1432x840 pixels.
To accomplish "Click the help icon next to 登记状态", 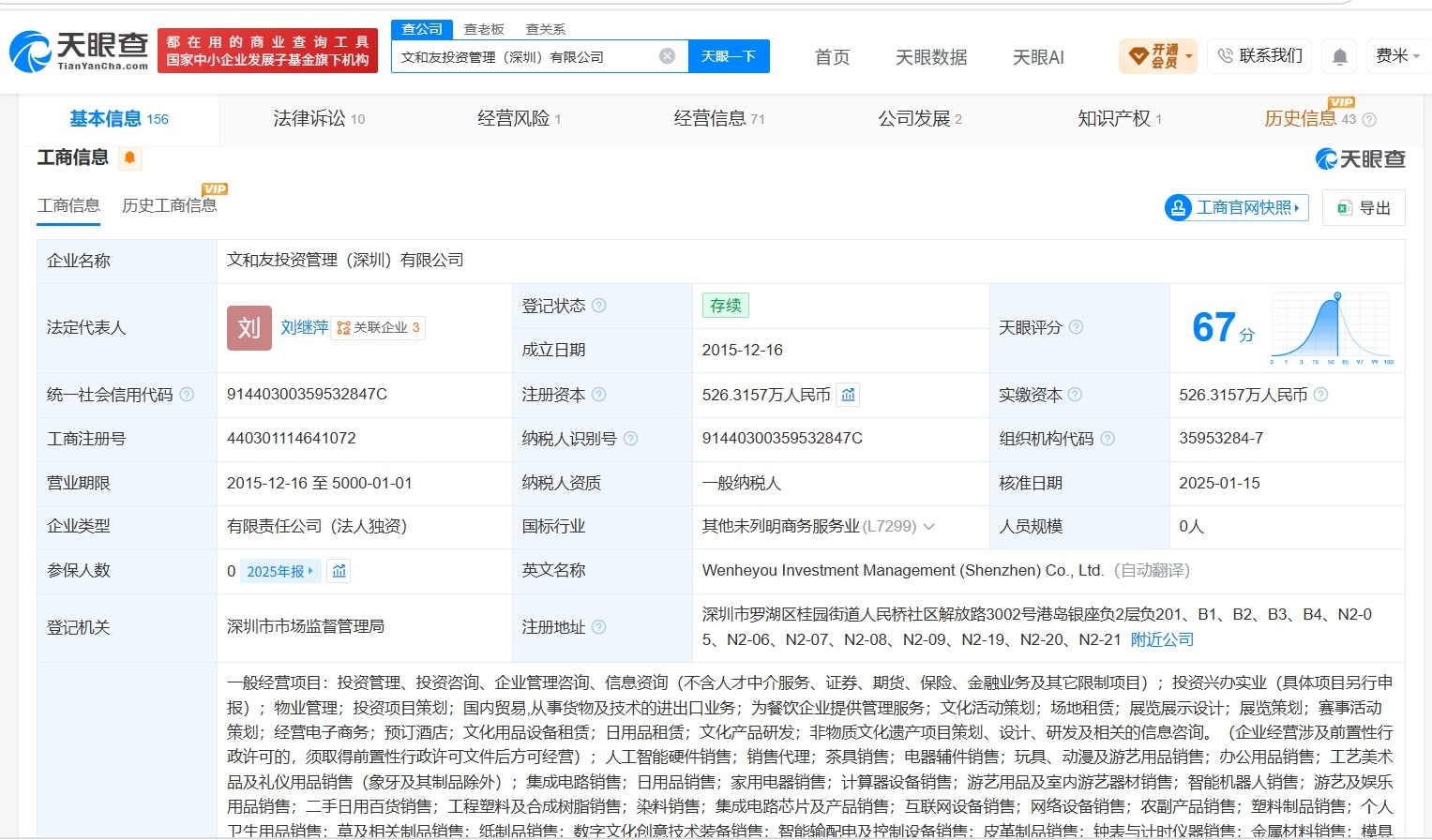I will click(x=598, y=306).
